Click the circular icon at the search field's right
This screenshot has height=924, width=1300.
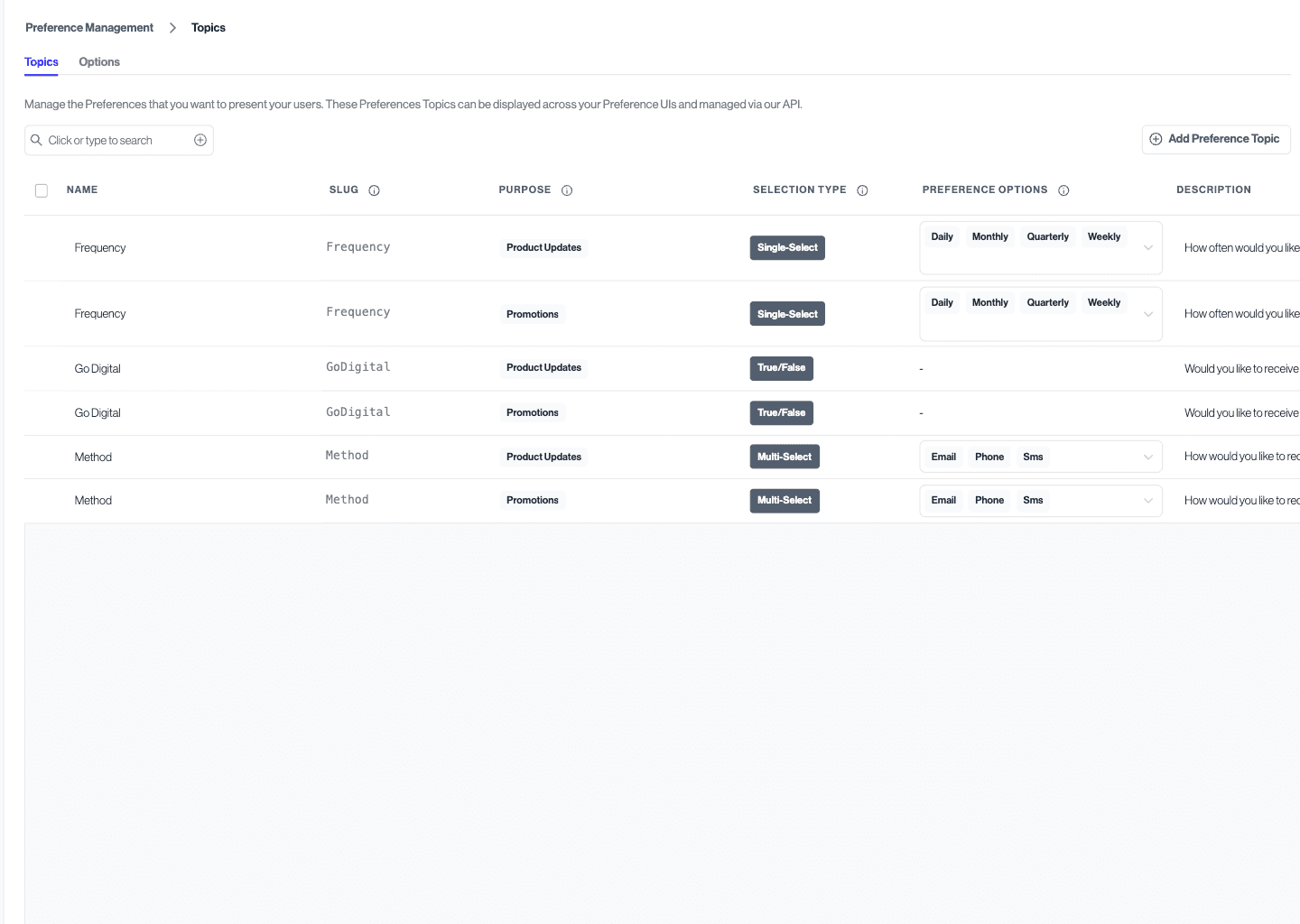[x=200, y=140]
